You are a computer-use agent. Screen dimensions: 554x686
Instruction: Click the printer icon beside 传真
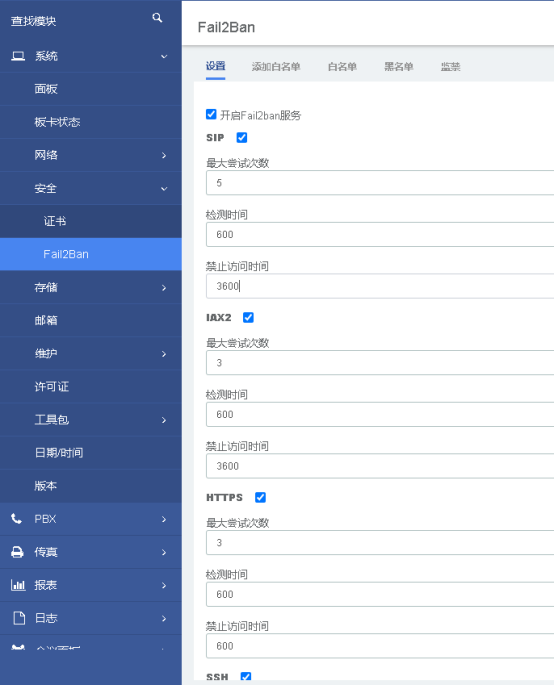coord(17,552)
